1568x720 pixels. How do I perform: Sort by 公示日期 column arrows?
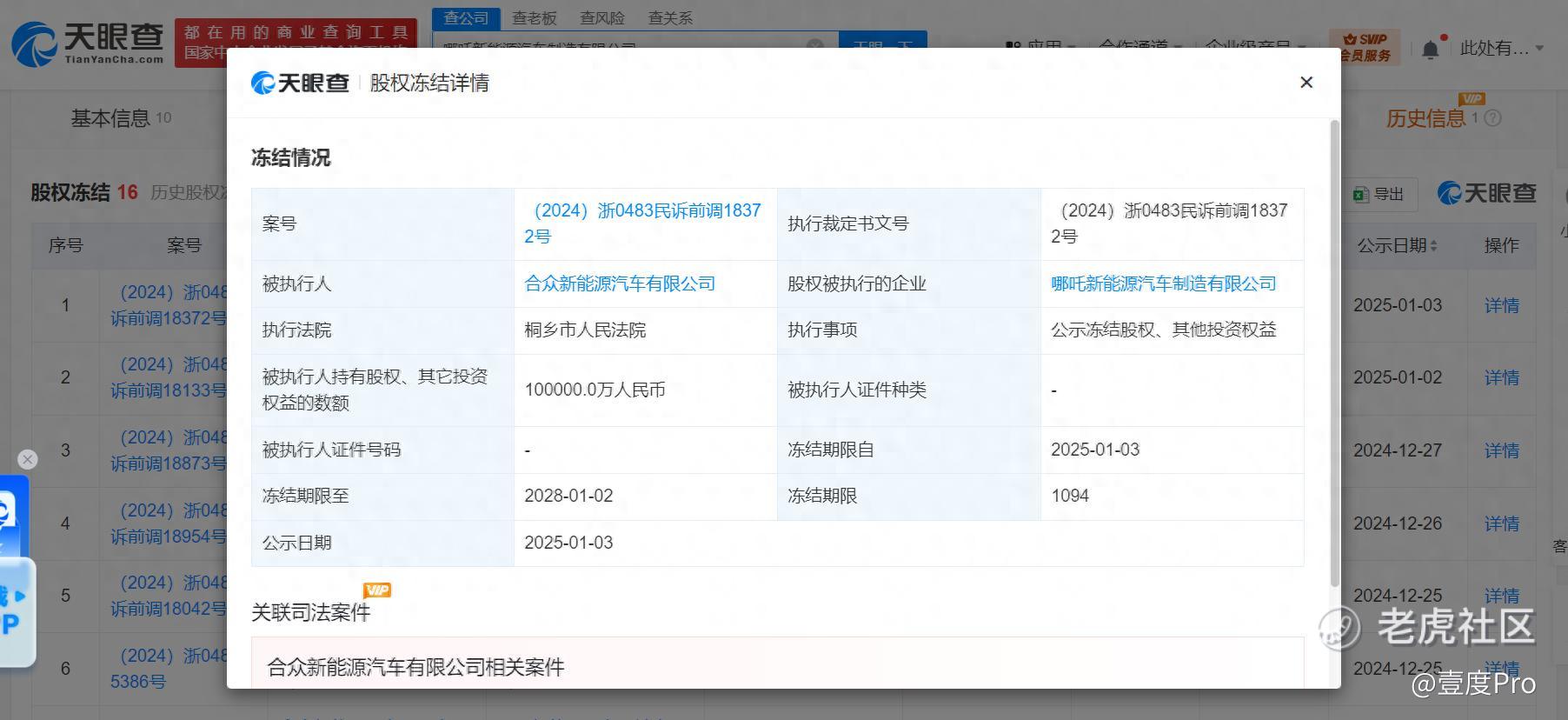1433,246
